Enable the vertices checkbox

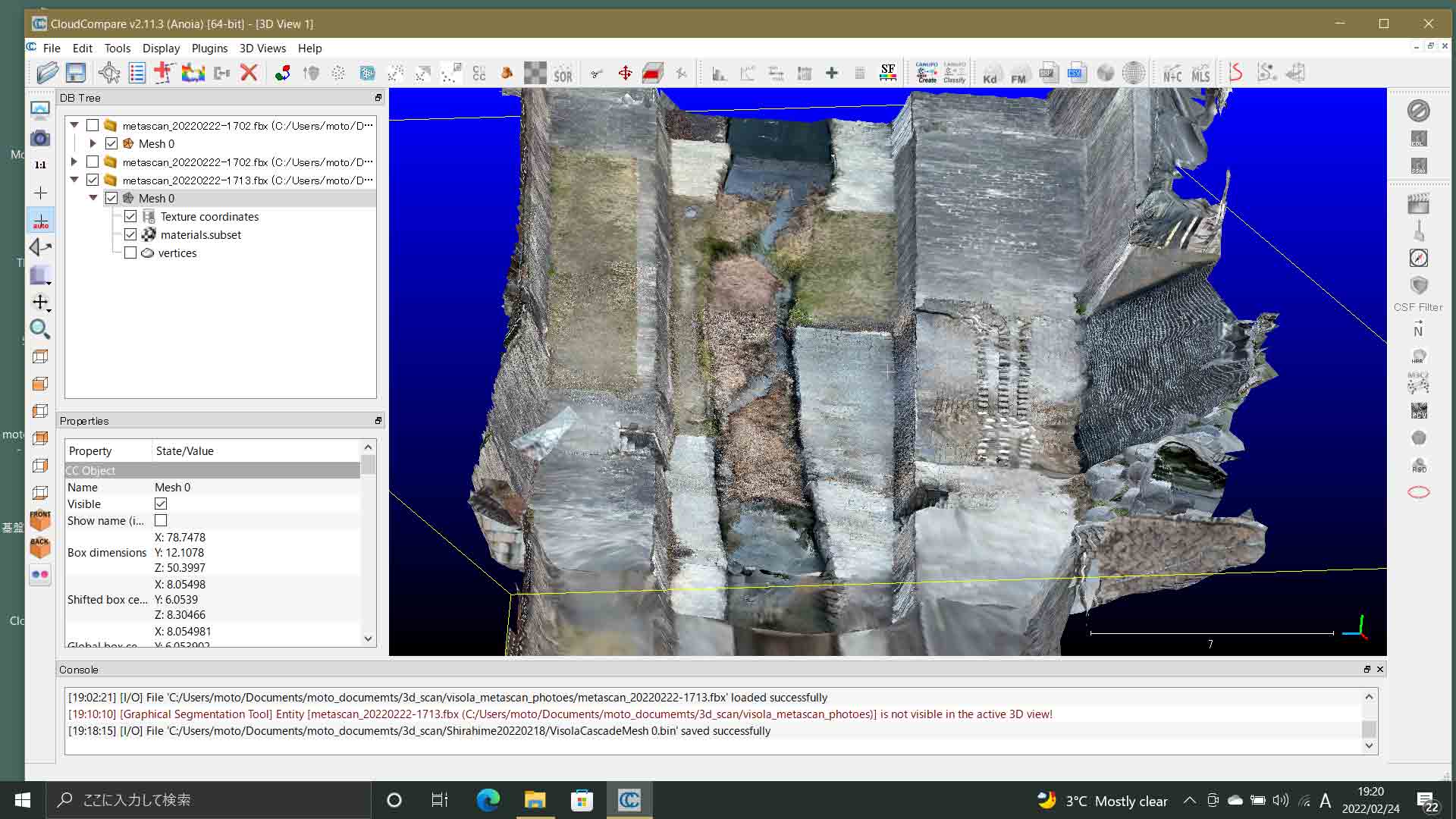click(130, 253)
